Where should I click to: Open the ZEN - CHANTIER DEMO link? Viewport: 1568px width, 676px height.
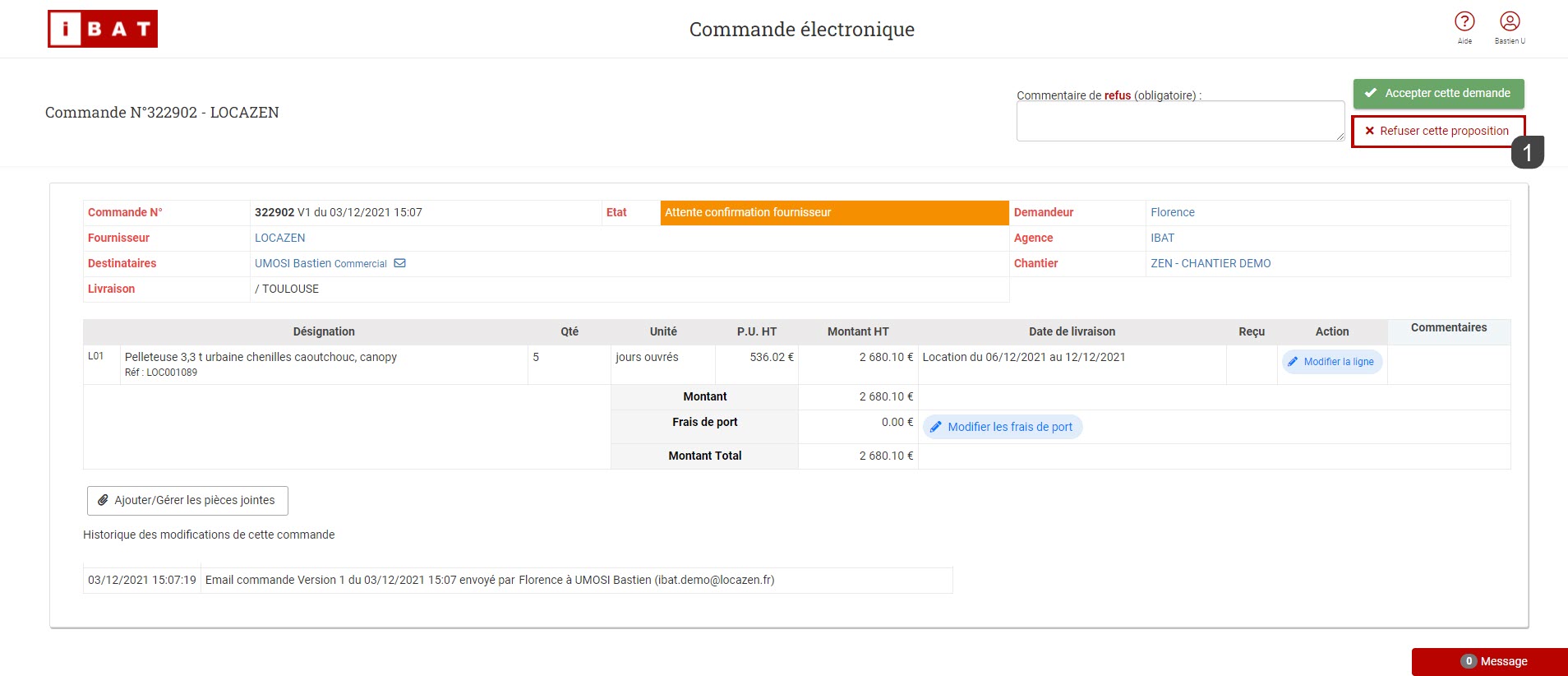click(x=1210, y=263)
